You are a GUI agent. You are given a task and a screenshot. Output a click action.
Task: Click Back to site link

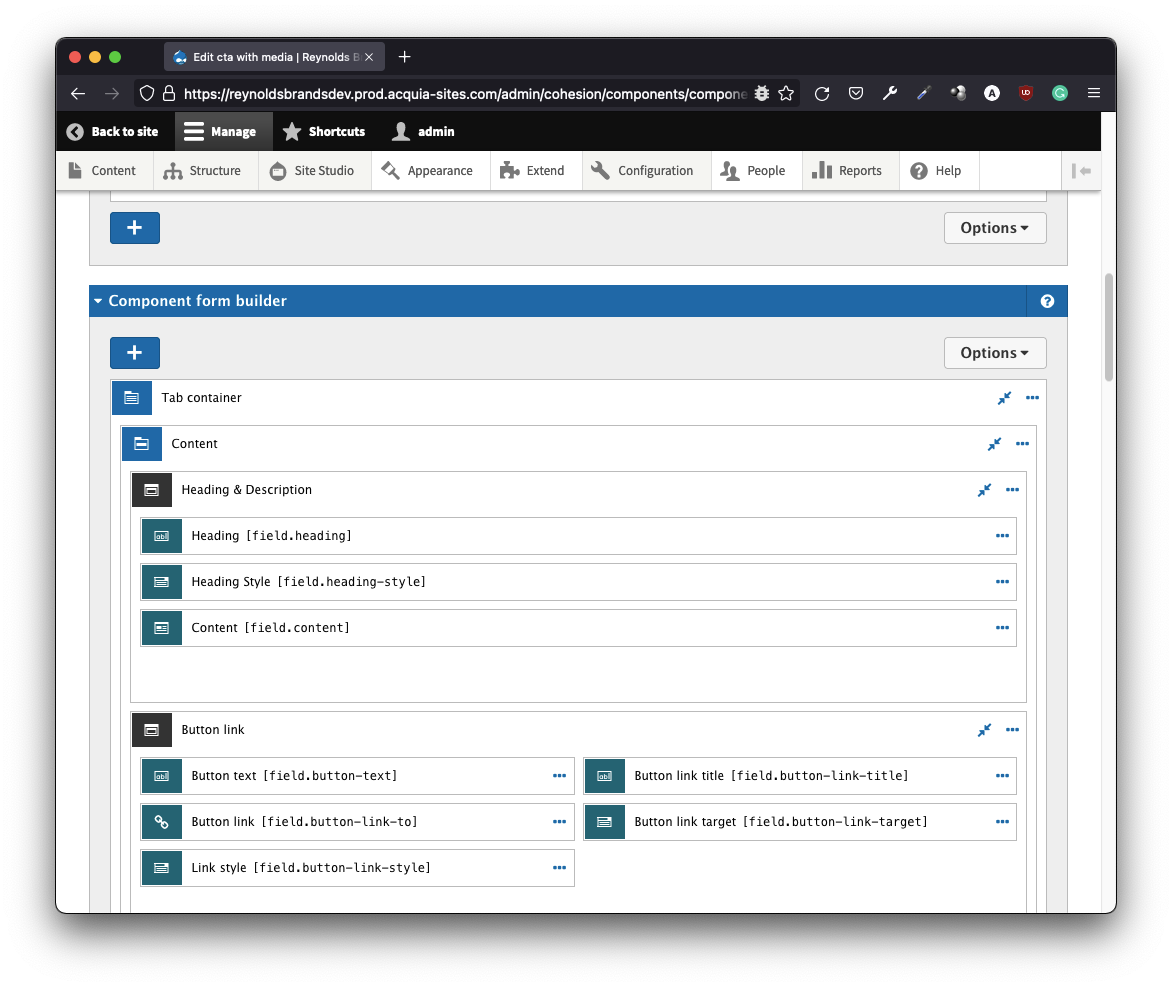(113, 132)
